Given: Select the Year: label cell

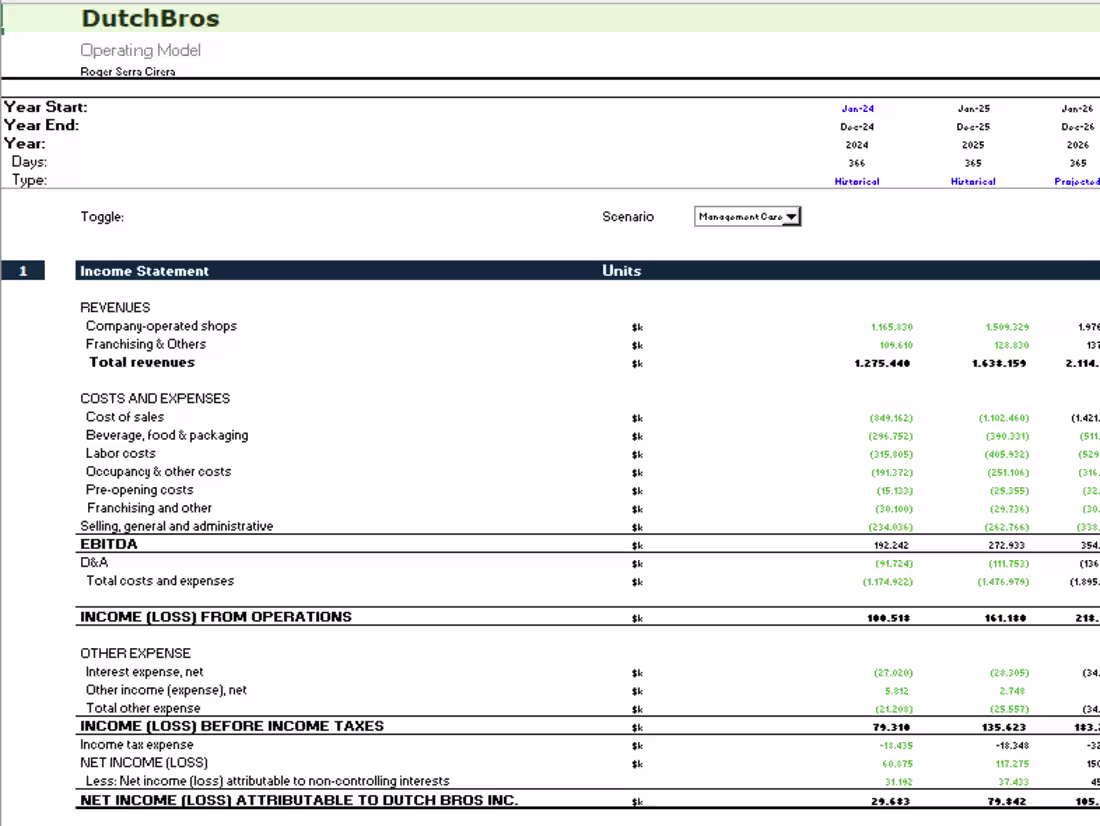Looking at the screenshot, I should (x=25, y=144).
